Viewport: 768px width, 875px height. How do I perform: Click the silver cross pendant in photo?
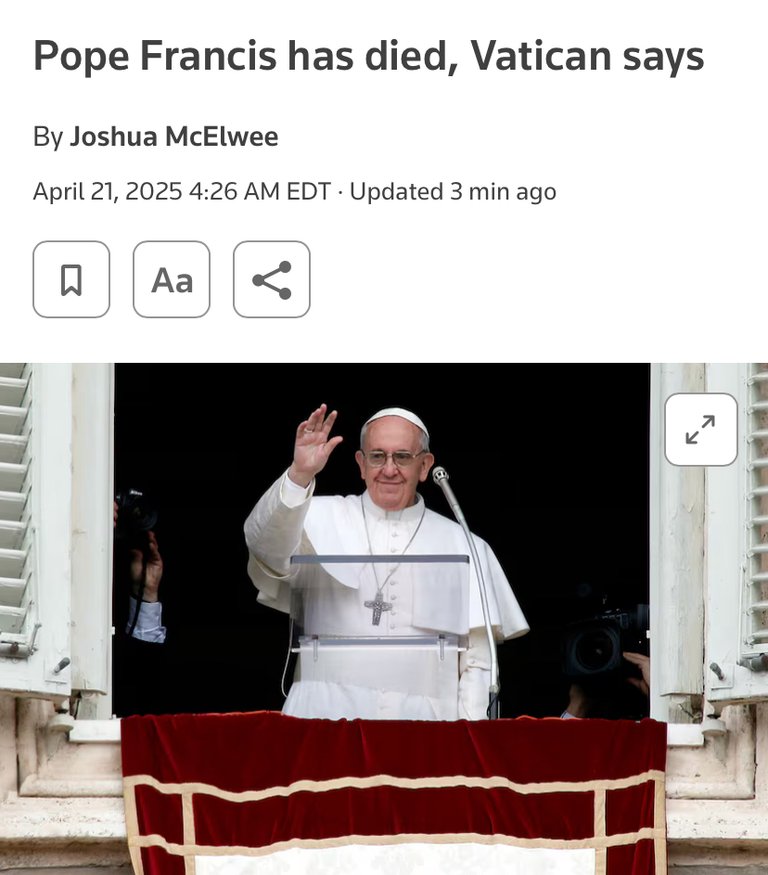[x=378, y=608]
